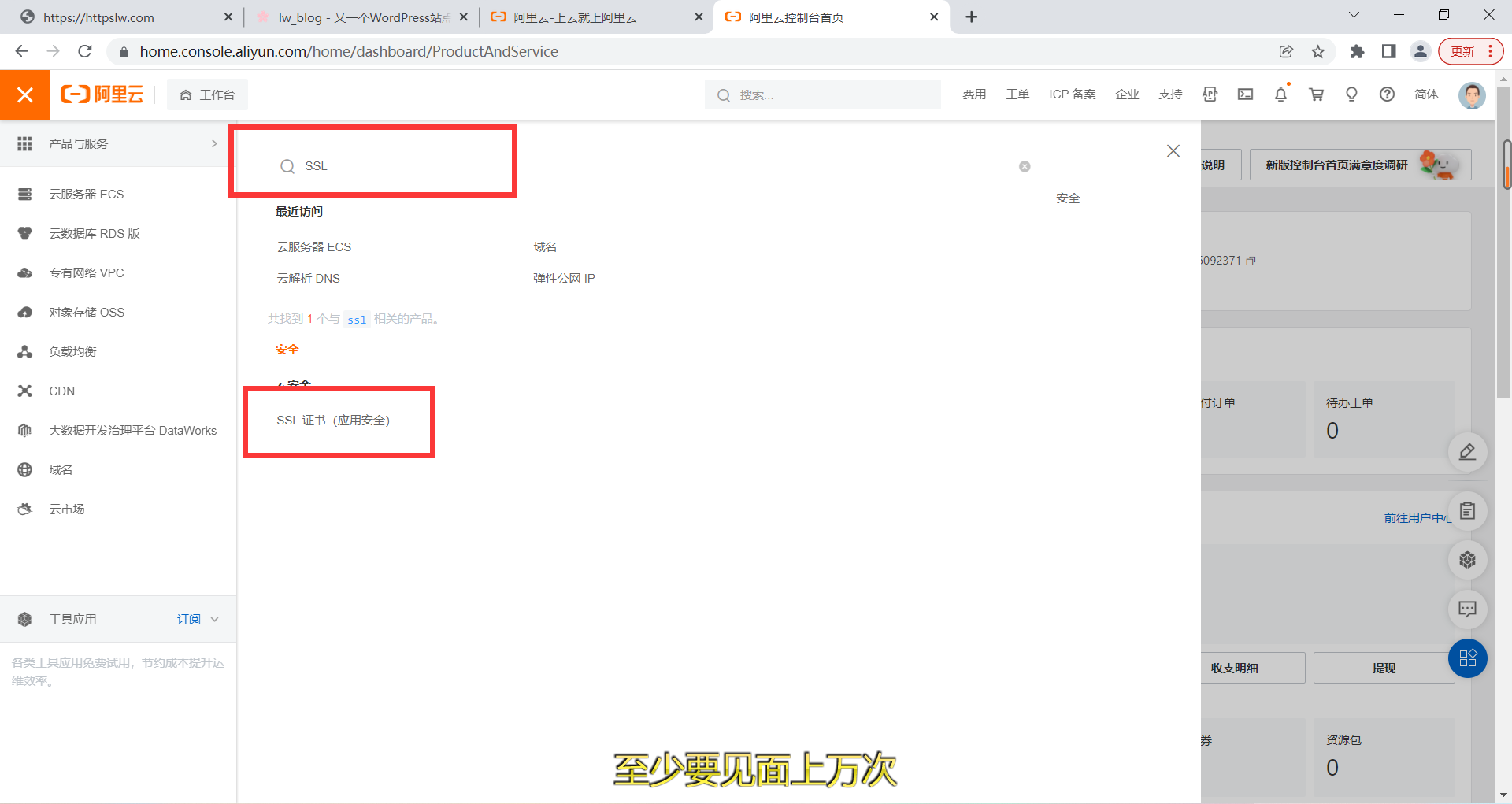Open 大数据开发治理平台 DataWorks in the sidebar

(132, 430)
